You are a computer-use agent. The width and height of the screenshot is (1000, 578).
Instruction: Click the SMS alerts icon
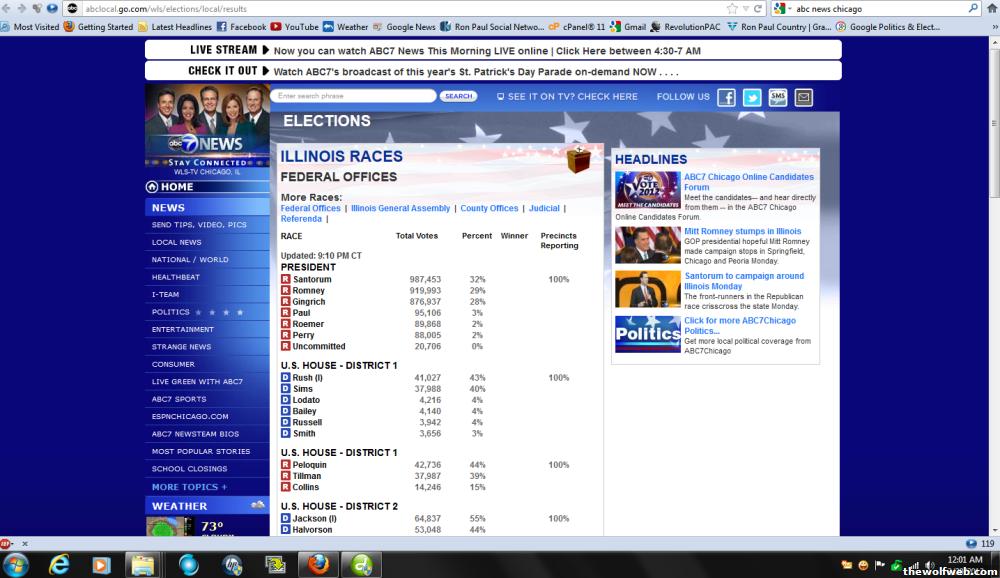pos(778,97)
